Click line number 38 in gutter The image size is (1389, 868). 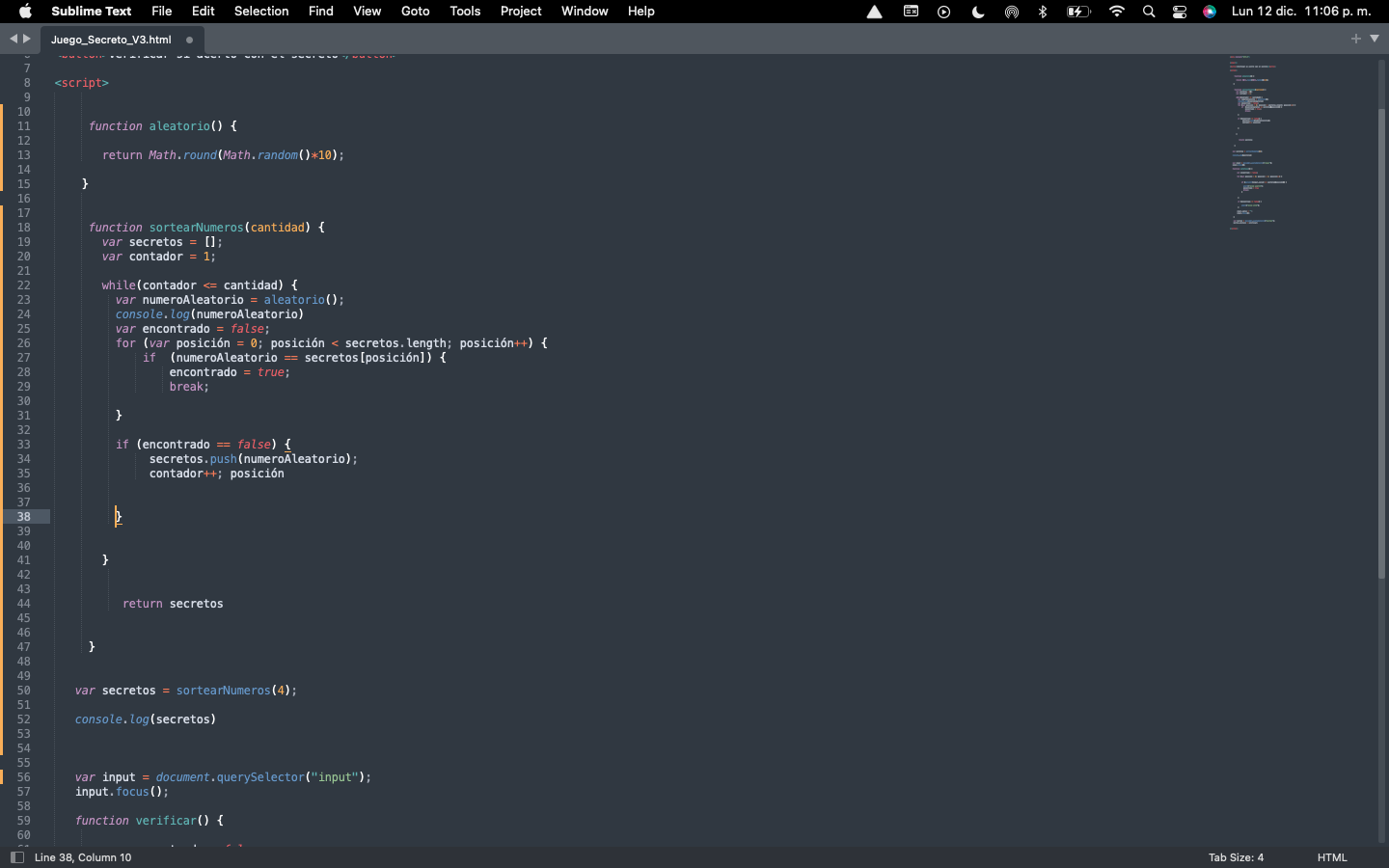[x=23, y=517]
